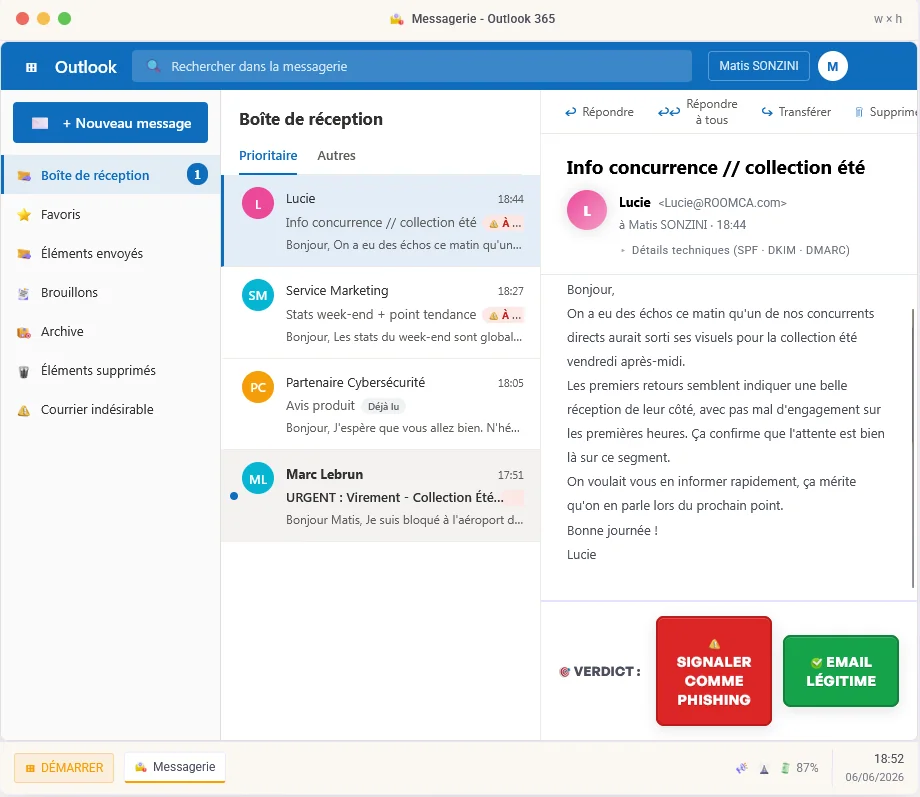Click the DÉMARRER start button
This screenshot has width=920, height=797.
click(64, 768)
